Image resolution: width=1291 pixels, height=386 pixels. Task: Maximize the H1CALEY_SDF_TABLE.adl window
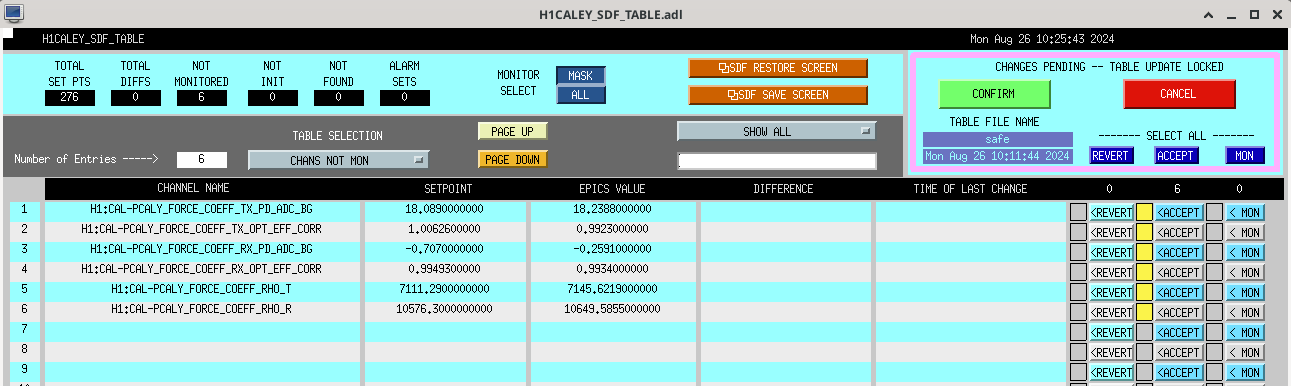[x=1254, y=15]
